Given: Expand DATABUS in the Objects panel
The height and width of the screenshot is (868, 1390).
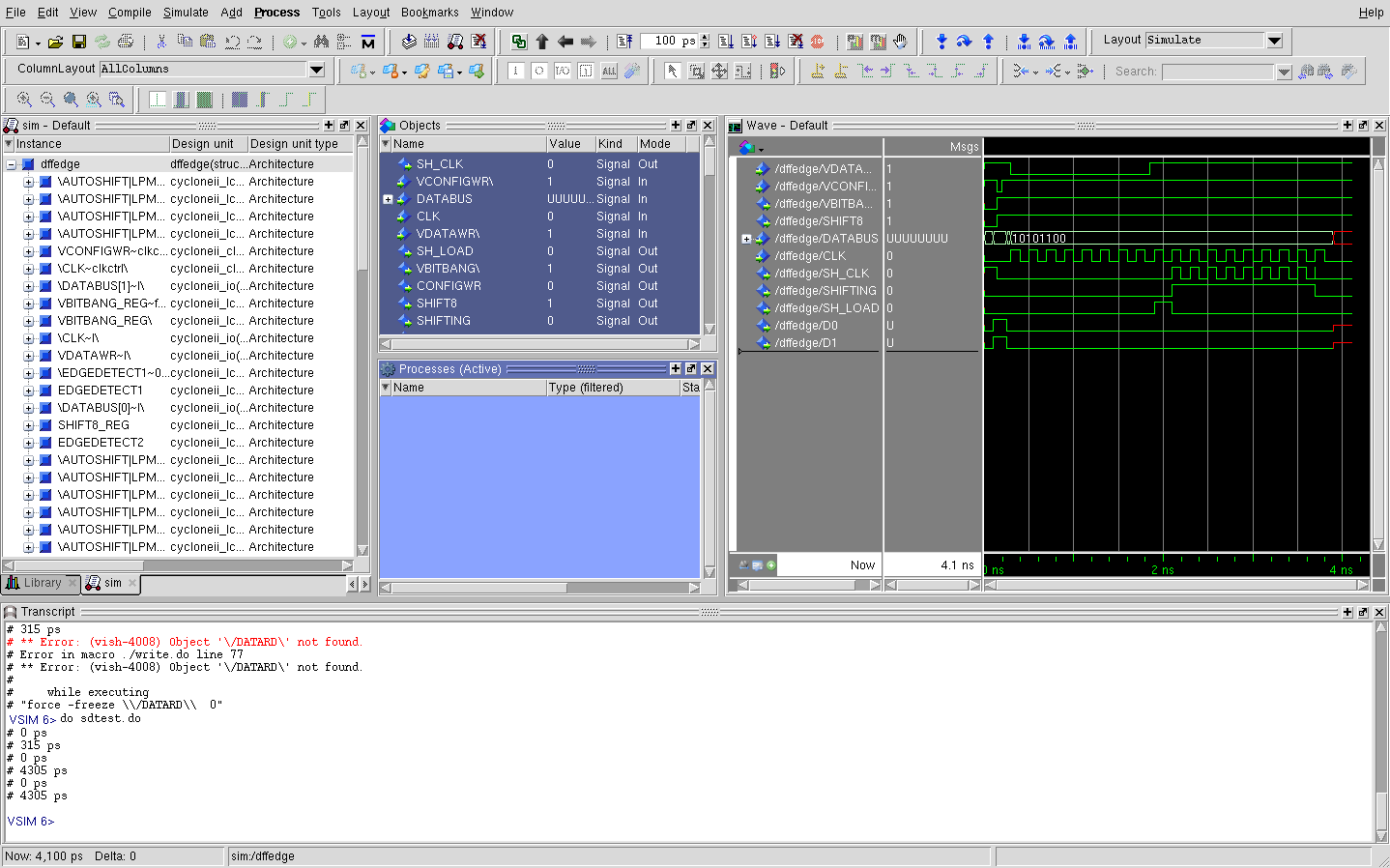Looking at the screenshot, I should (388, 199).
